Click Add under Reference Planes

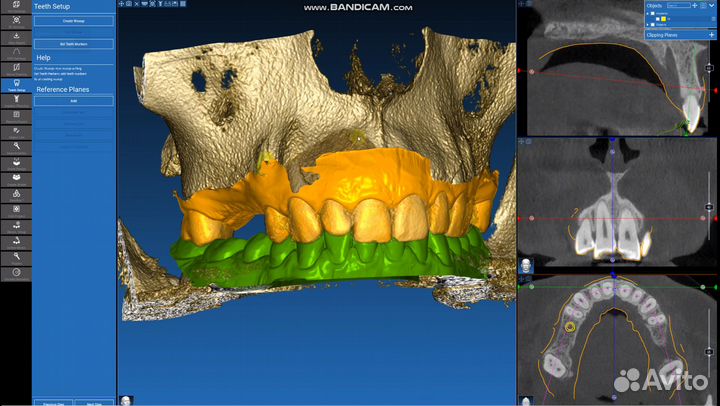tap(74, 101)
